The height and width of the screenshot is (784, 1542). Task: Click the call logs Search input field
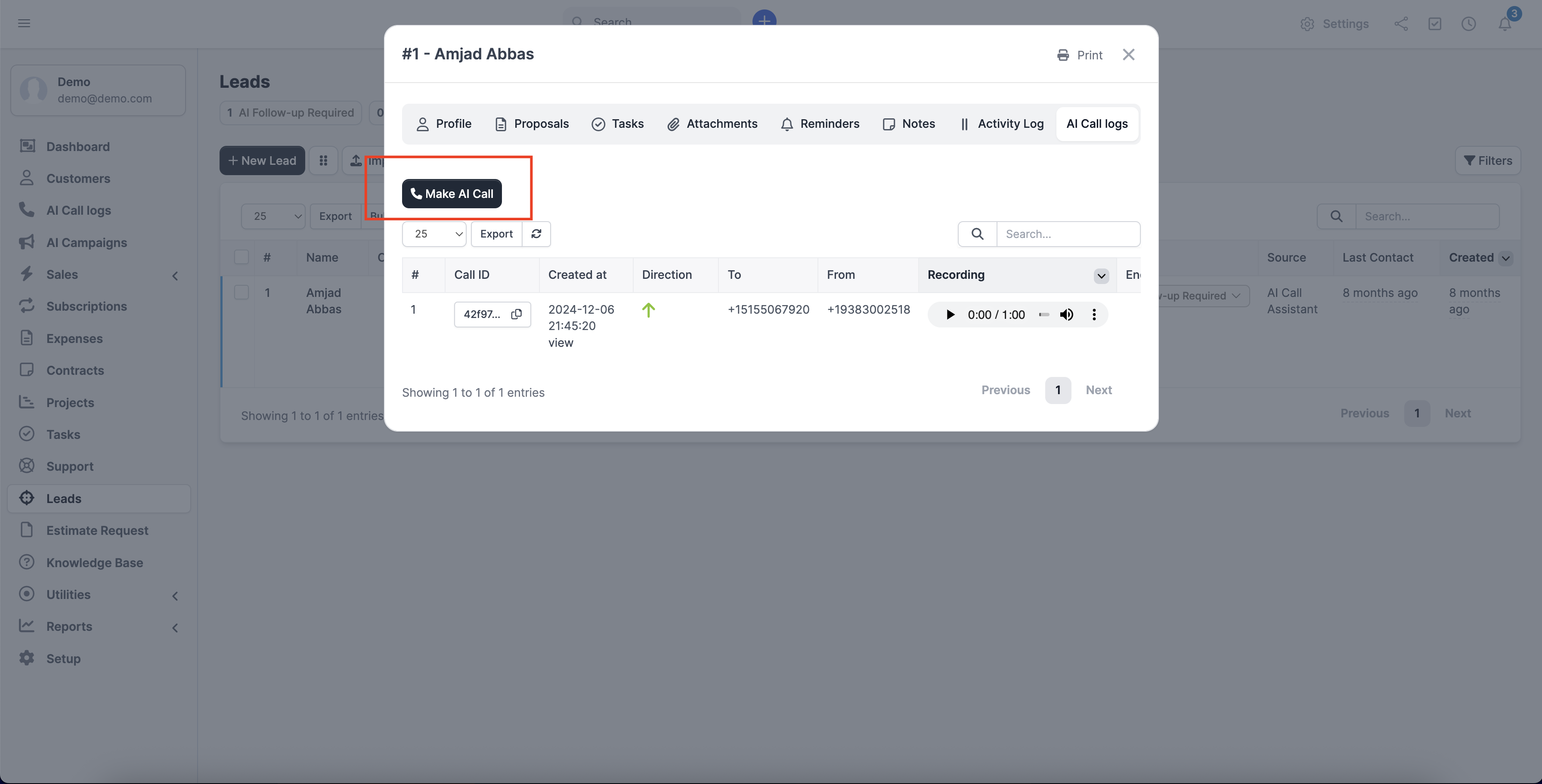click(1067, 234)
